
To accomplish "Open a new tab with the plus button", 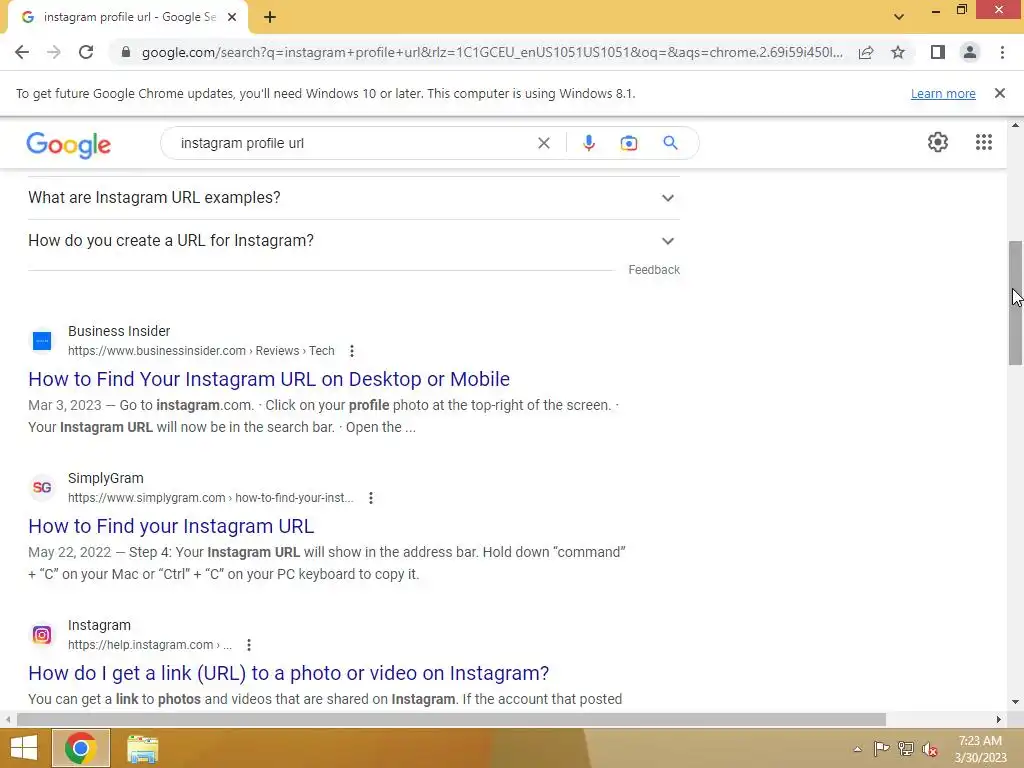I will coord(270,18).
